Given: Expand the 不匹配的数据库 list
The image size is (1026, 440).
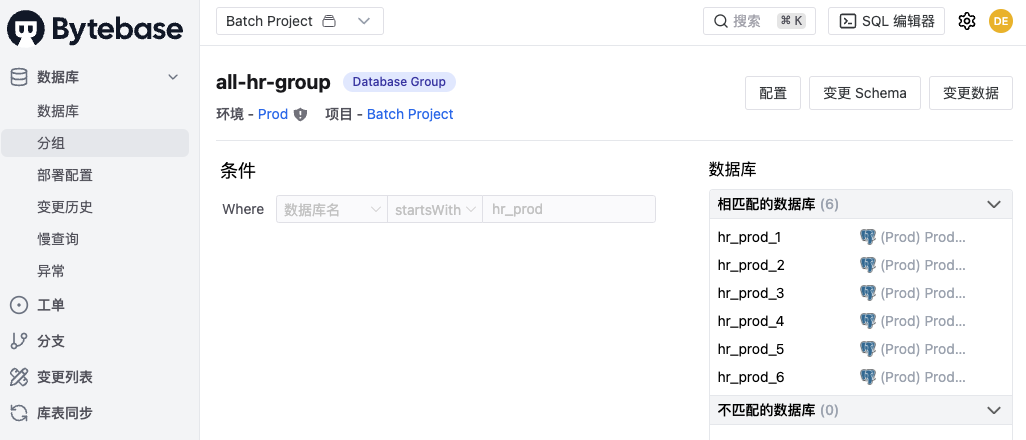Looking at the screenshot, I should pos(993,410).
